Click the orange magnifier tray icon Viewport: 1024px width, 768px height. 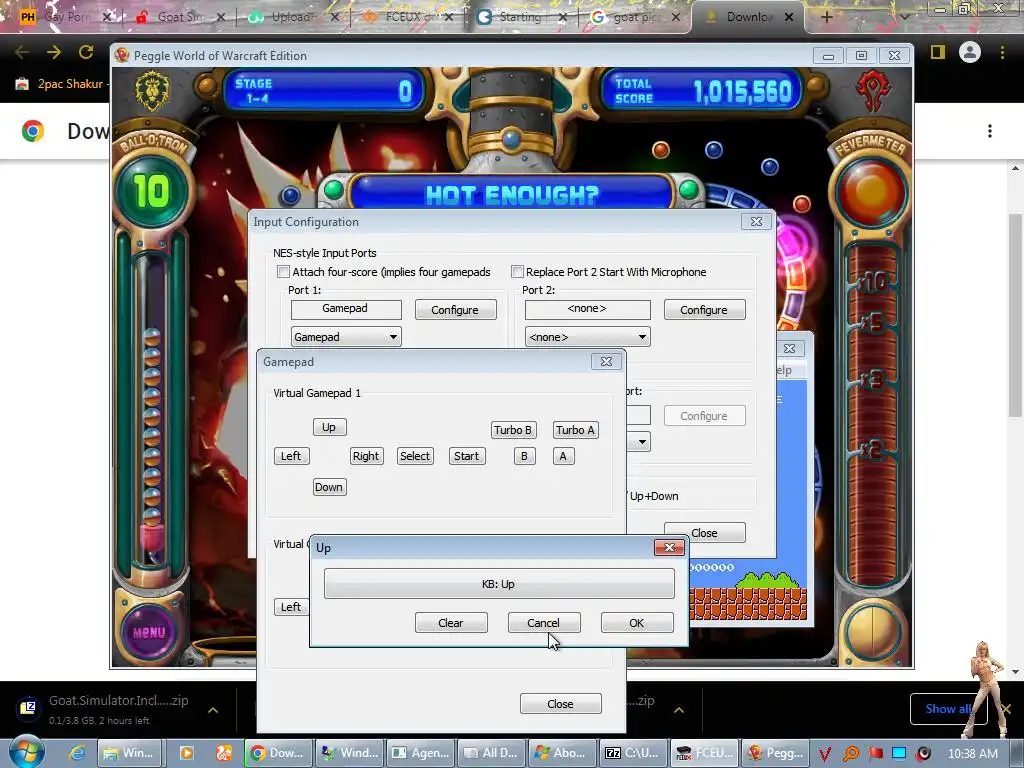(850, 754)
